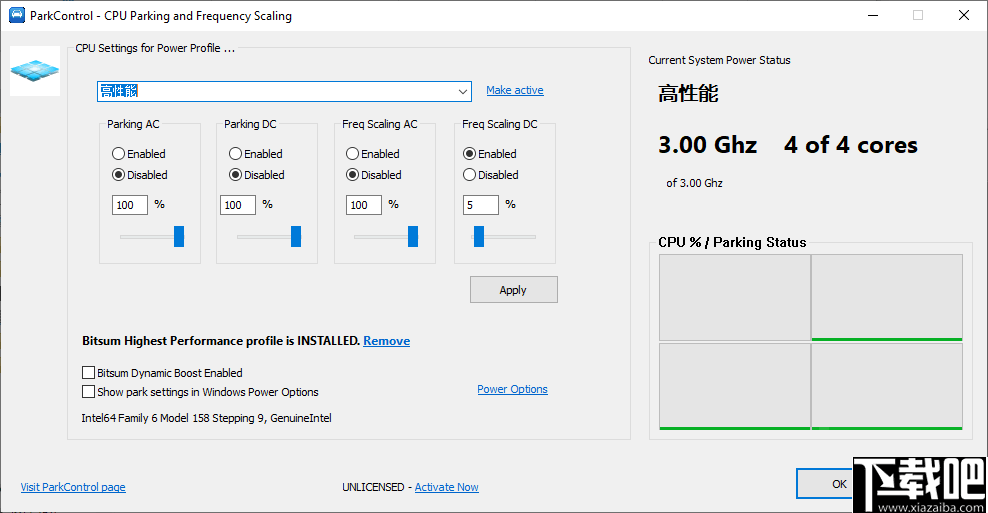Click the Freq Scaling AC percent field
The image size is (988, 513).
pos(364,205)
